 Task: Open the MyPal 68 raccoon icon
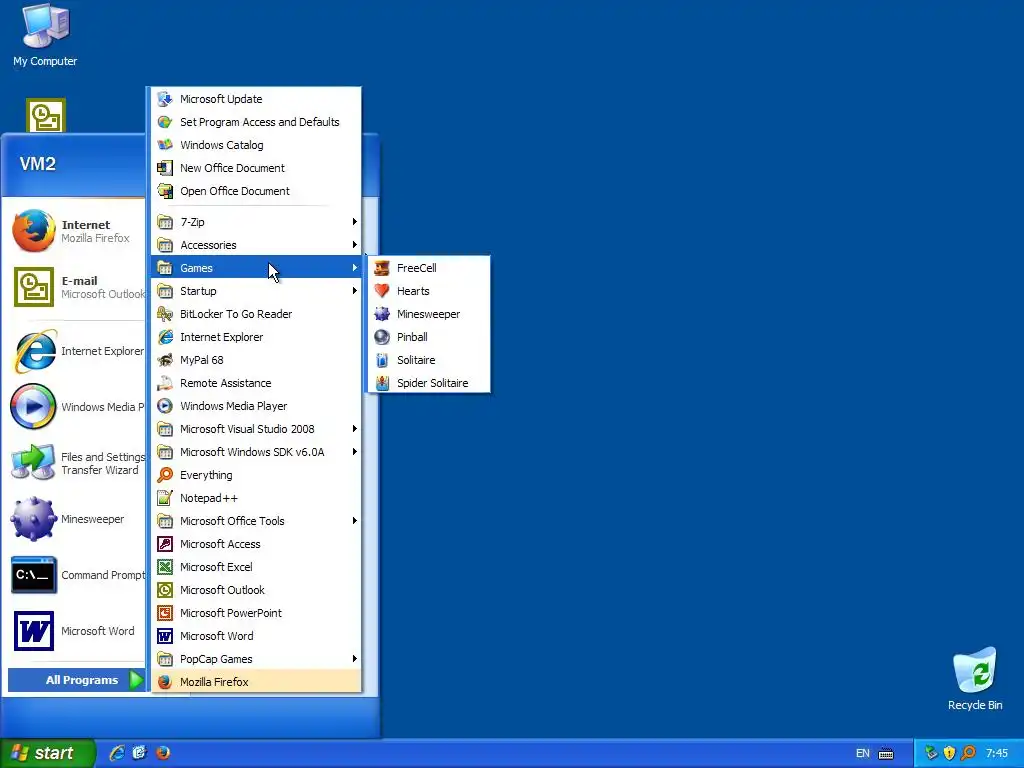click(x=165, y=360)
